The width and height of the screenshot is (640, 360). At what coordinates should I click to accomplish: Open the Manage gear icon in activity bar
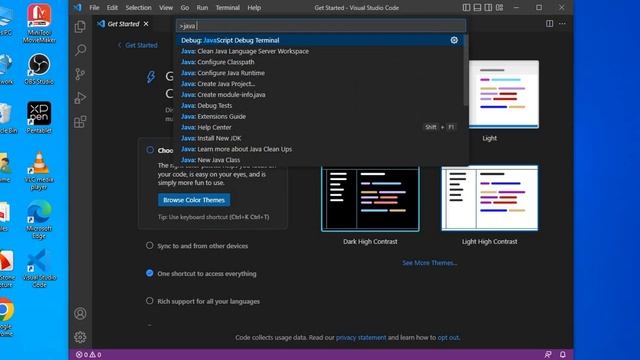(80, 337)
